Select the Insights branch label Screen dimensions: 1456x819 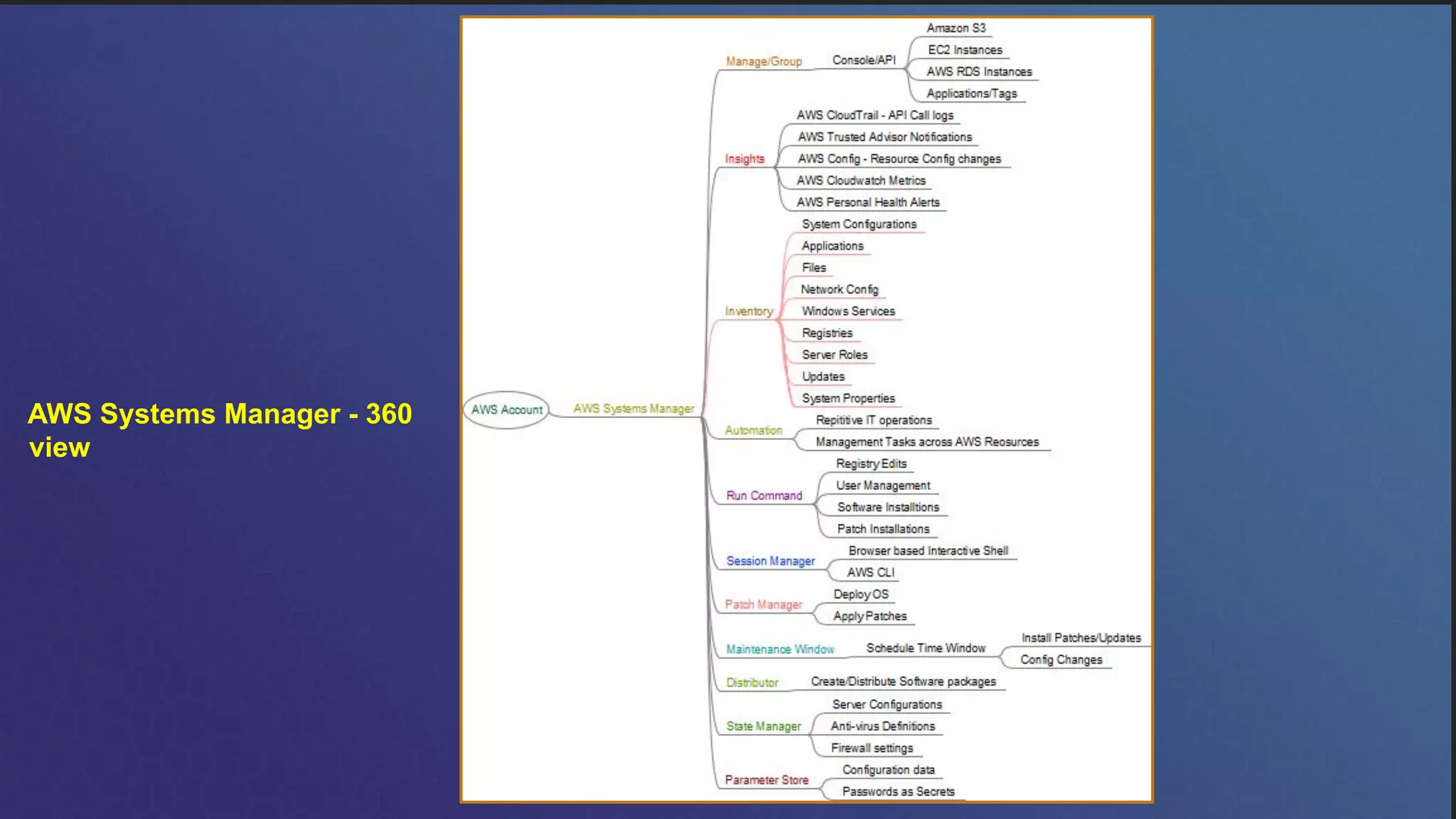point(744,159)
